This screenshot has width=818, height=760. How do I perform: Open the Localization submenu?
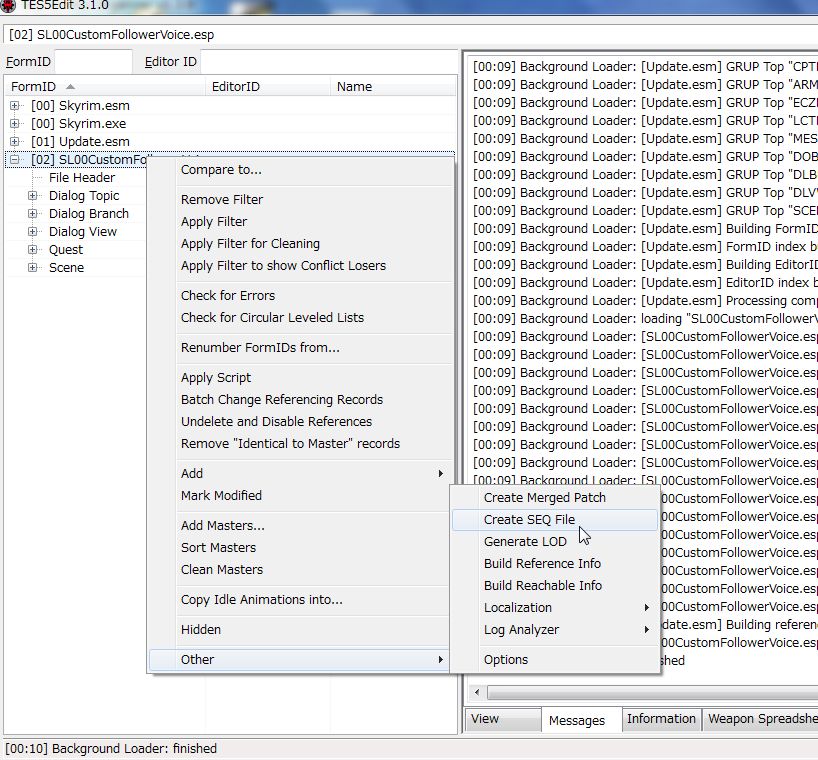pyautogui.click(x=555, y=608)
